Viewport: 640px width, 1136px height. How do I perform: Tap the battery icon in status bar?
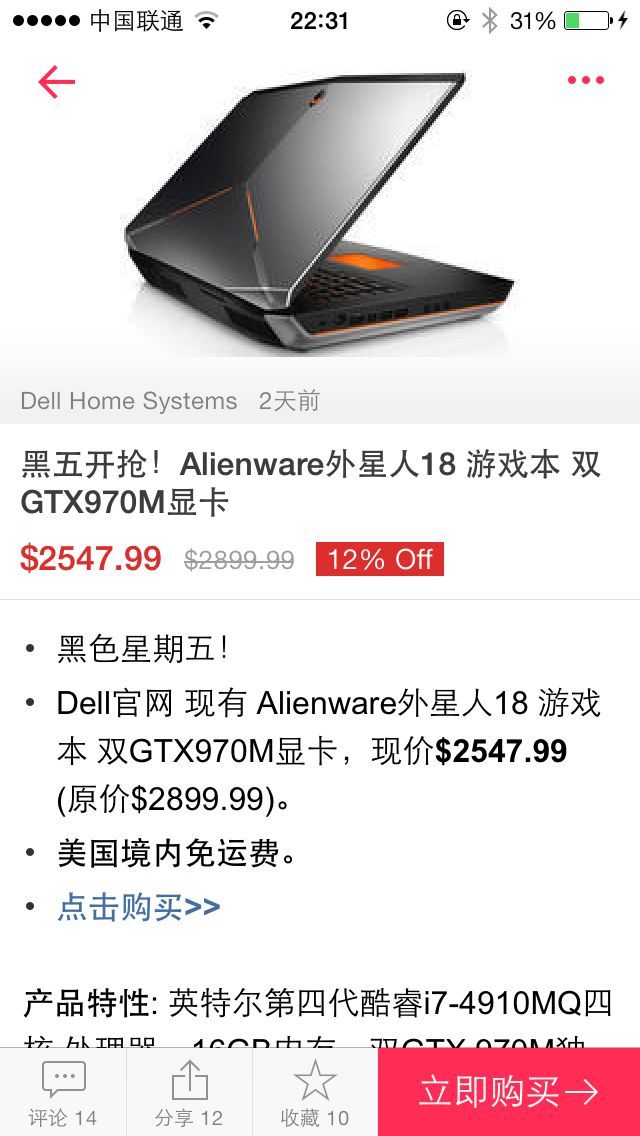tap(587, 20)
